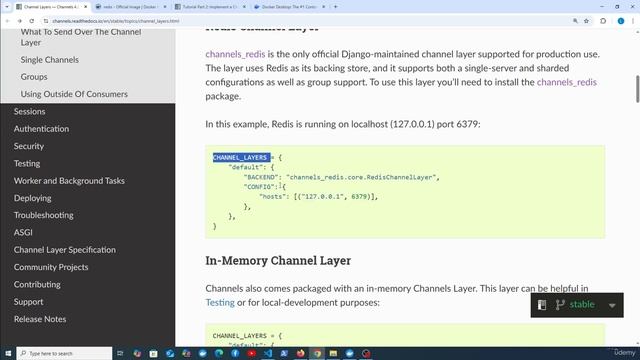
Task: Open the ASGI sidebar entry
Action: 23,232
